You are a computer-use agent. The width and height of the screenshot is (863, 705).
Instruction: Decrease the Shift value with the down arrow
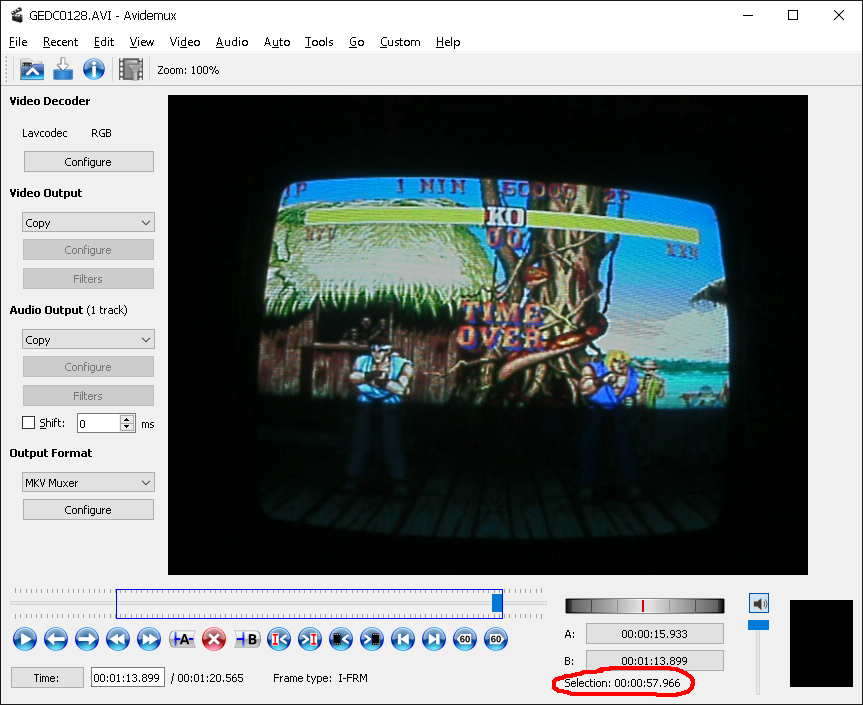(x=127, y=427)
